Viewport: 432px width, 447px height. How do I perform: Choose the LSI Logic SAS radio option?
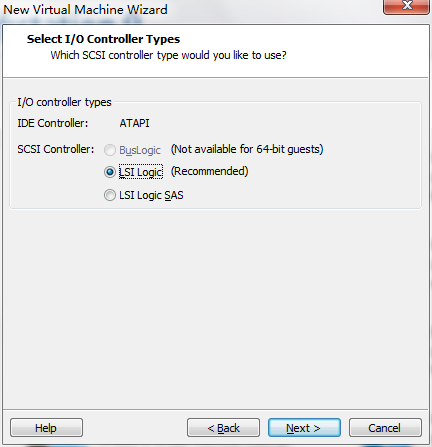tap(110, 195)
